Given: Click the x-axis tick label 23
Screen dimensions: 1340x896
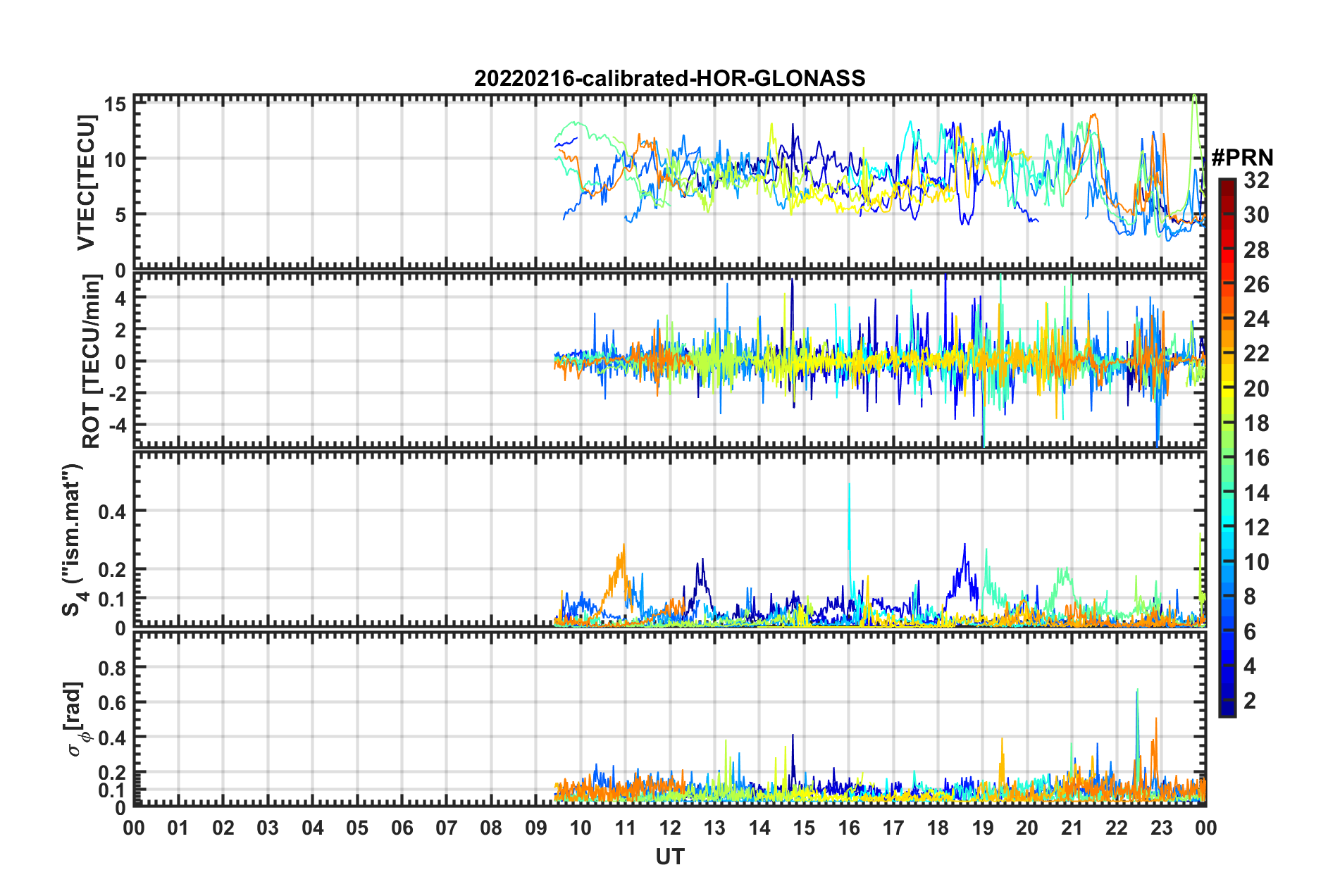Looking at the screenshot, I should point(1162,828).
